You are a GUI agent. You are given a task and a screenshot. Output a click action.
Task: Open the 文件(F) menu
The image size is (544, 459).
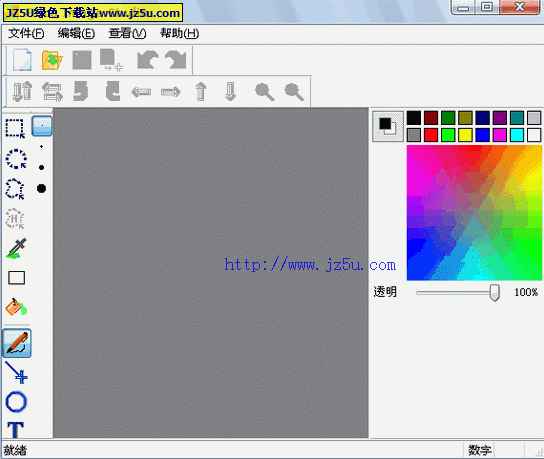point(26,33)
